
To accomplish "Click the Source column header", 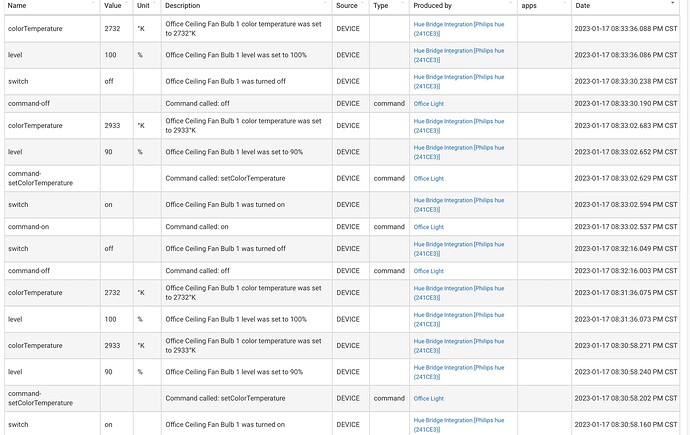I will 347,5.
